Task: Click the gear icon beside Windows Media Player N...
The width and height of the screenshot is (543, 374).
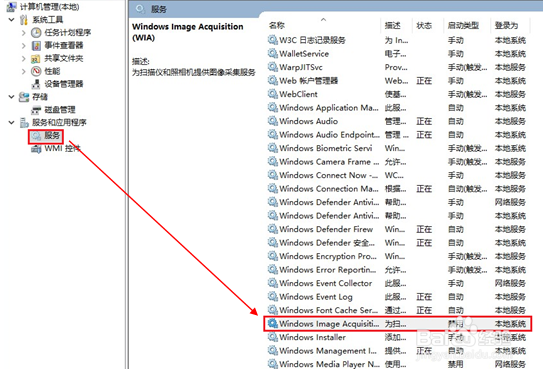Action: 273,364
